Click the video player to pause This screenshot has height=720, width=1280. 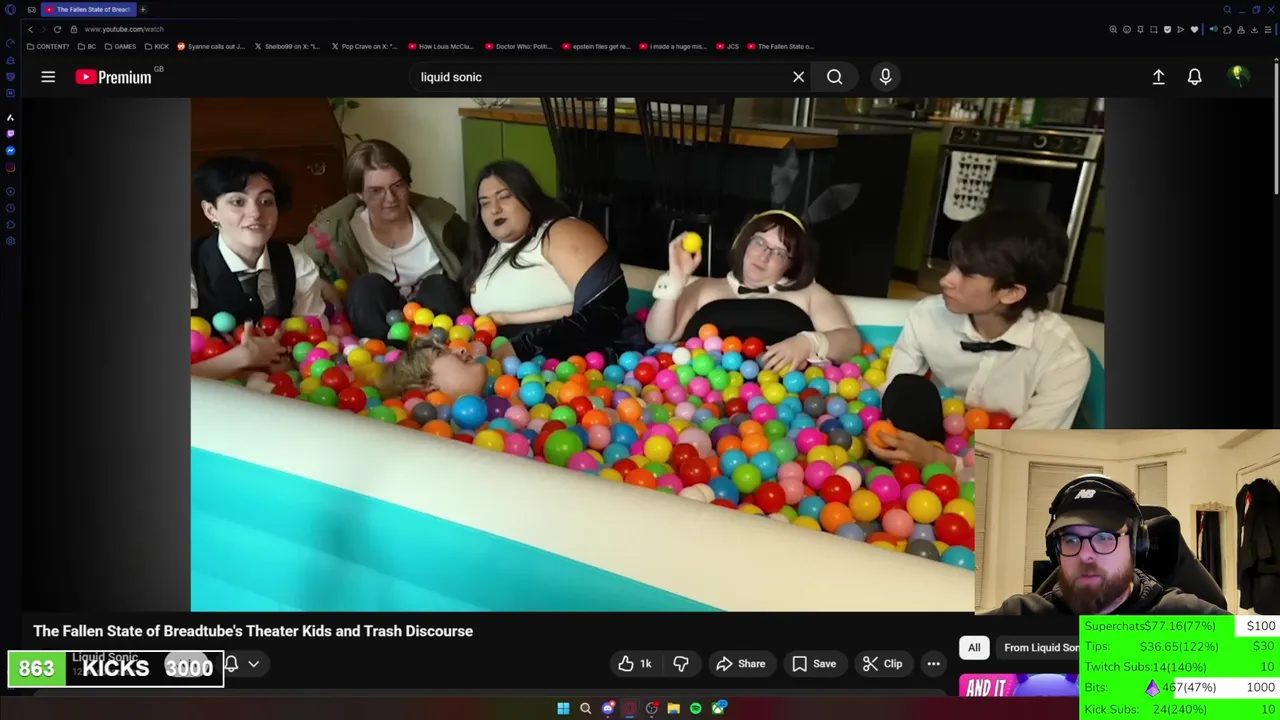point(647,354)
